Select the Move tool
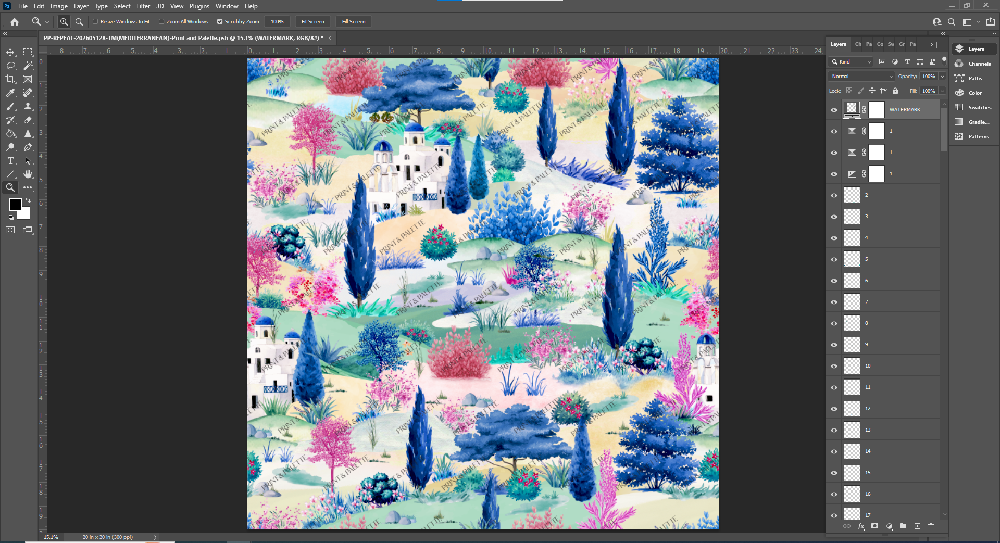This screenshot has height=543, width=1000. click(10, 52)
